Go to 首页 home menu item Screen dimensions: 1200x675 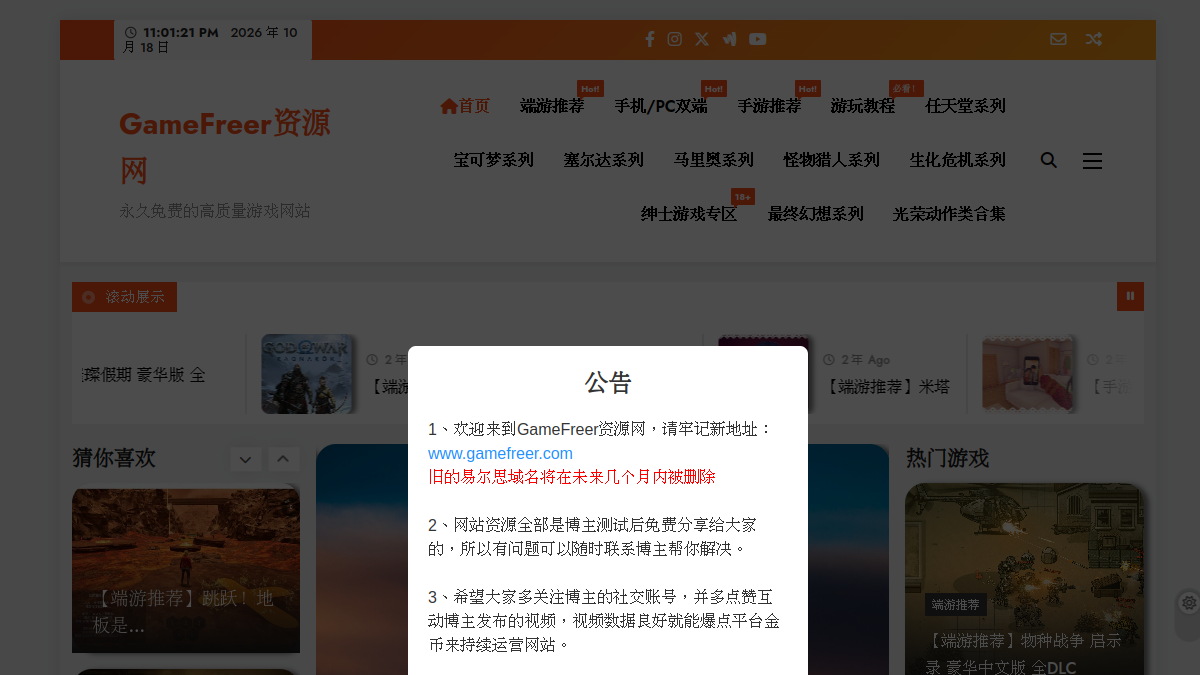click(465, 106)
